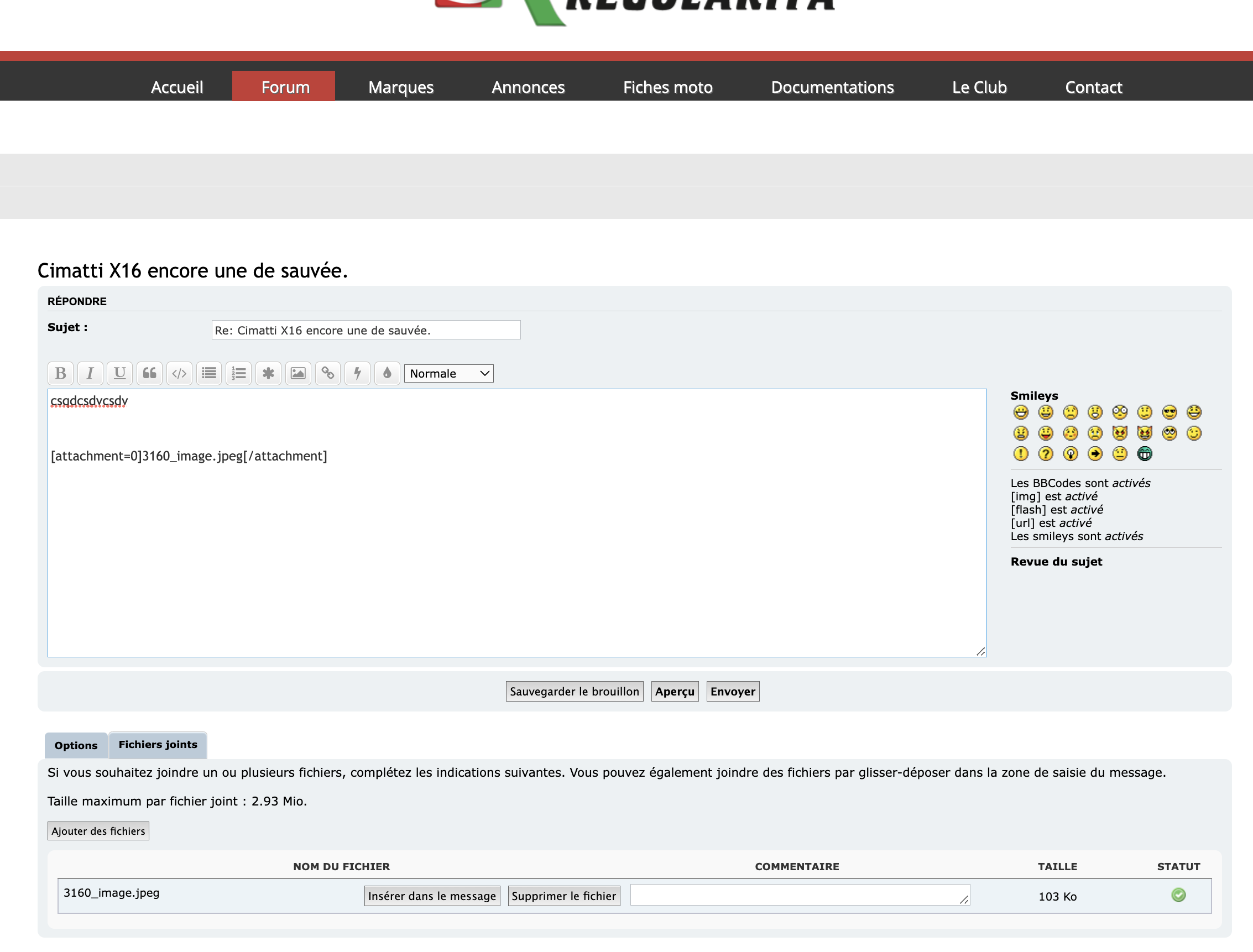Screen dimensions: 1253x952
Task: Click the NOM DU FICHIER column header
Action: [x=342, y=866]
